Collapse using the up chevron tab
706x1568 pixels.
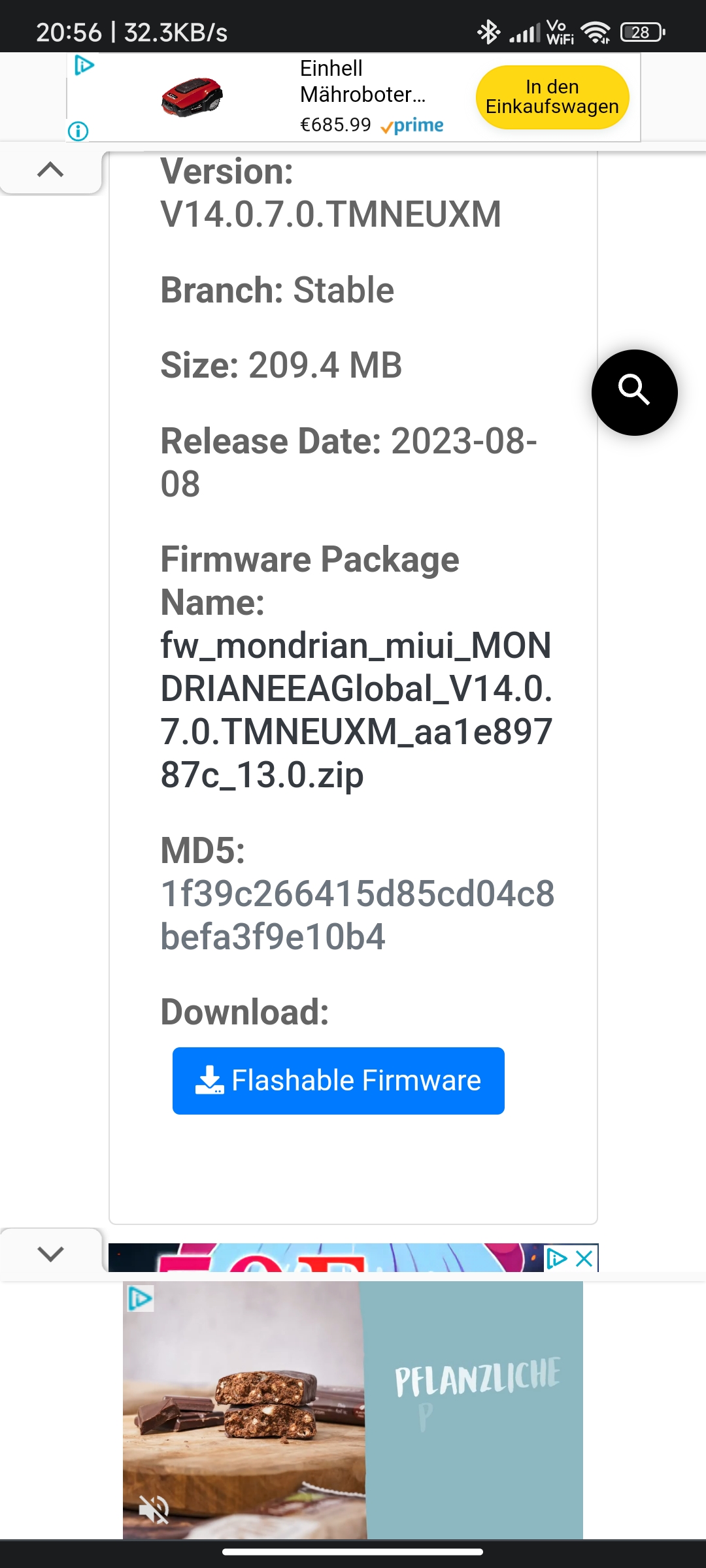[50, 170]
